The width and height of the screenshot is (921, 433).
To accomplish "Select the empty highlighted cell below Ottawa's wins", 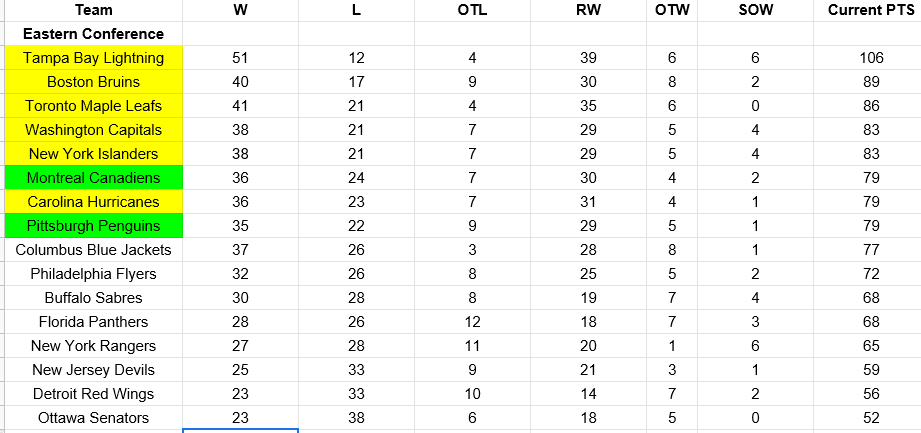I will [x=240, y=431].
